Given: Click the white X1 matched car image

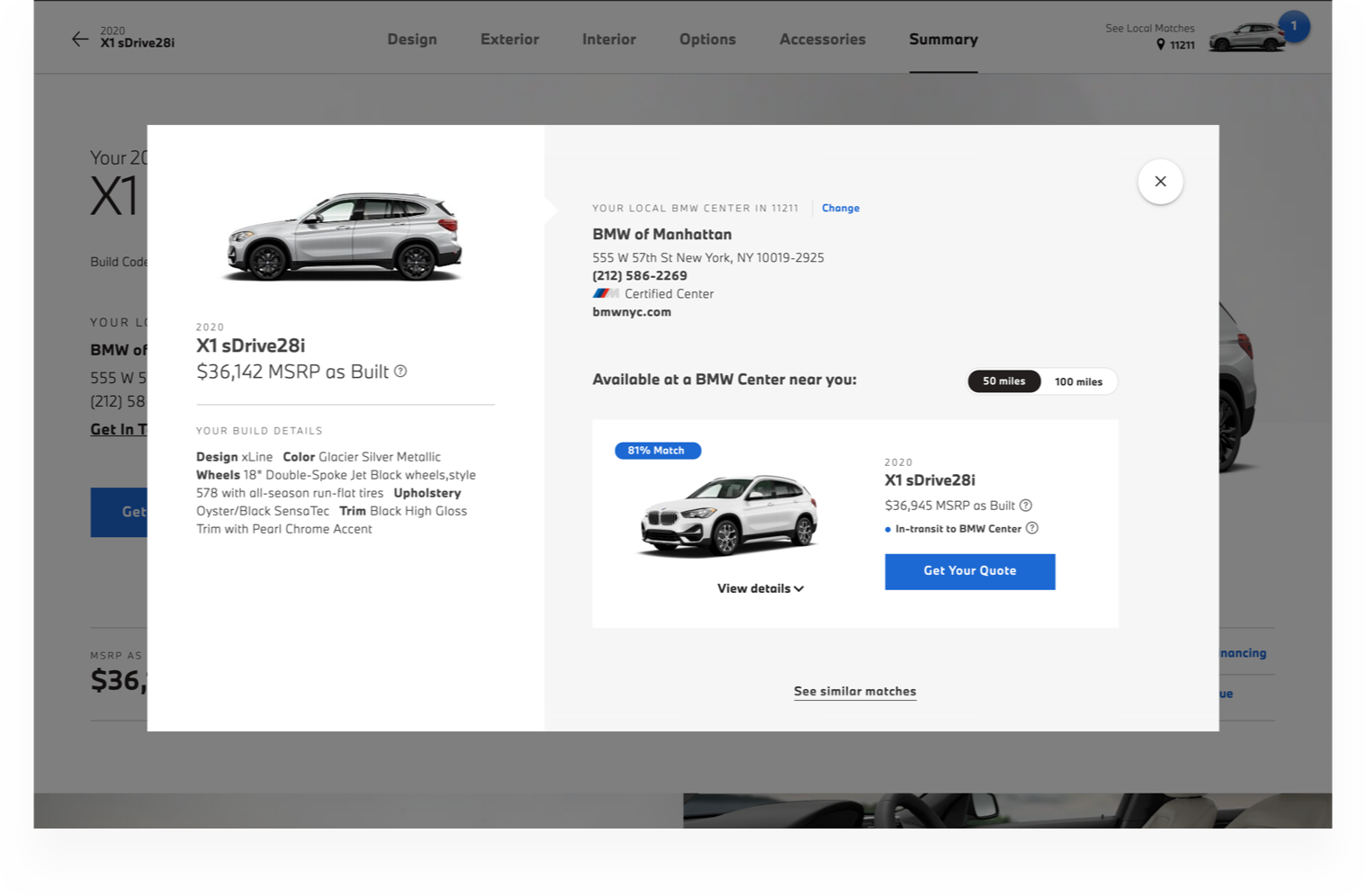Looking at the screenshot, I should tap(728, 515).
